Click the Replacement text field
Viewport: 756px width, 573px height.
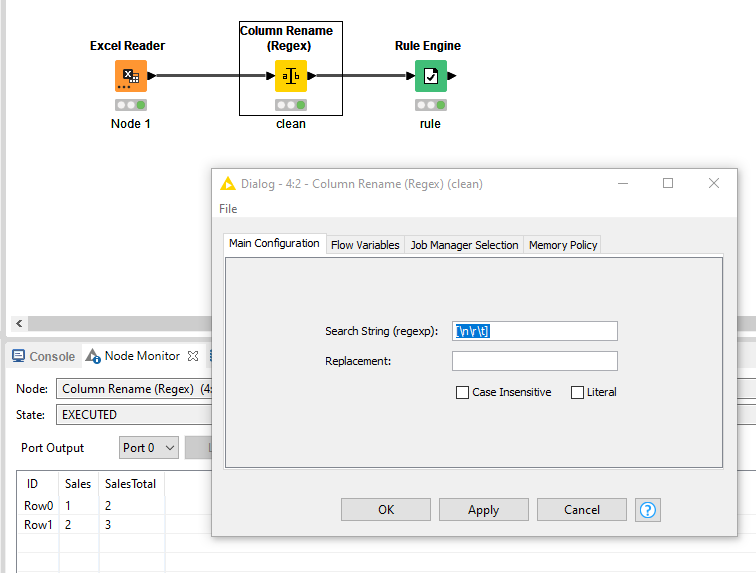click(x=534, y=361)
